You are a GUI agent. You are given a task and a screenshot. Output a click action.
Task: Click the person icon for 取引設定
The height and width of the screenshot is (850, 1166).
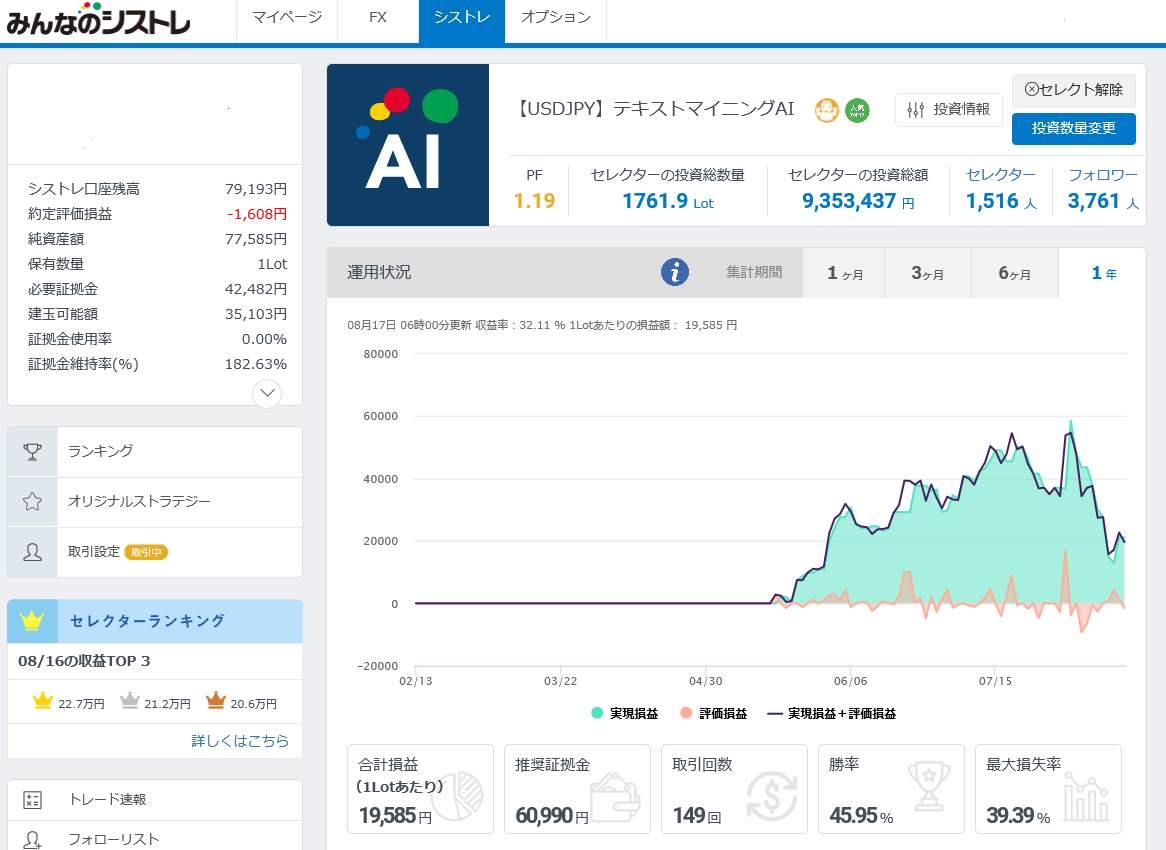(x=32, y=552)
